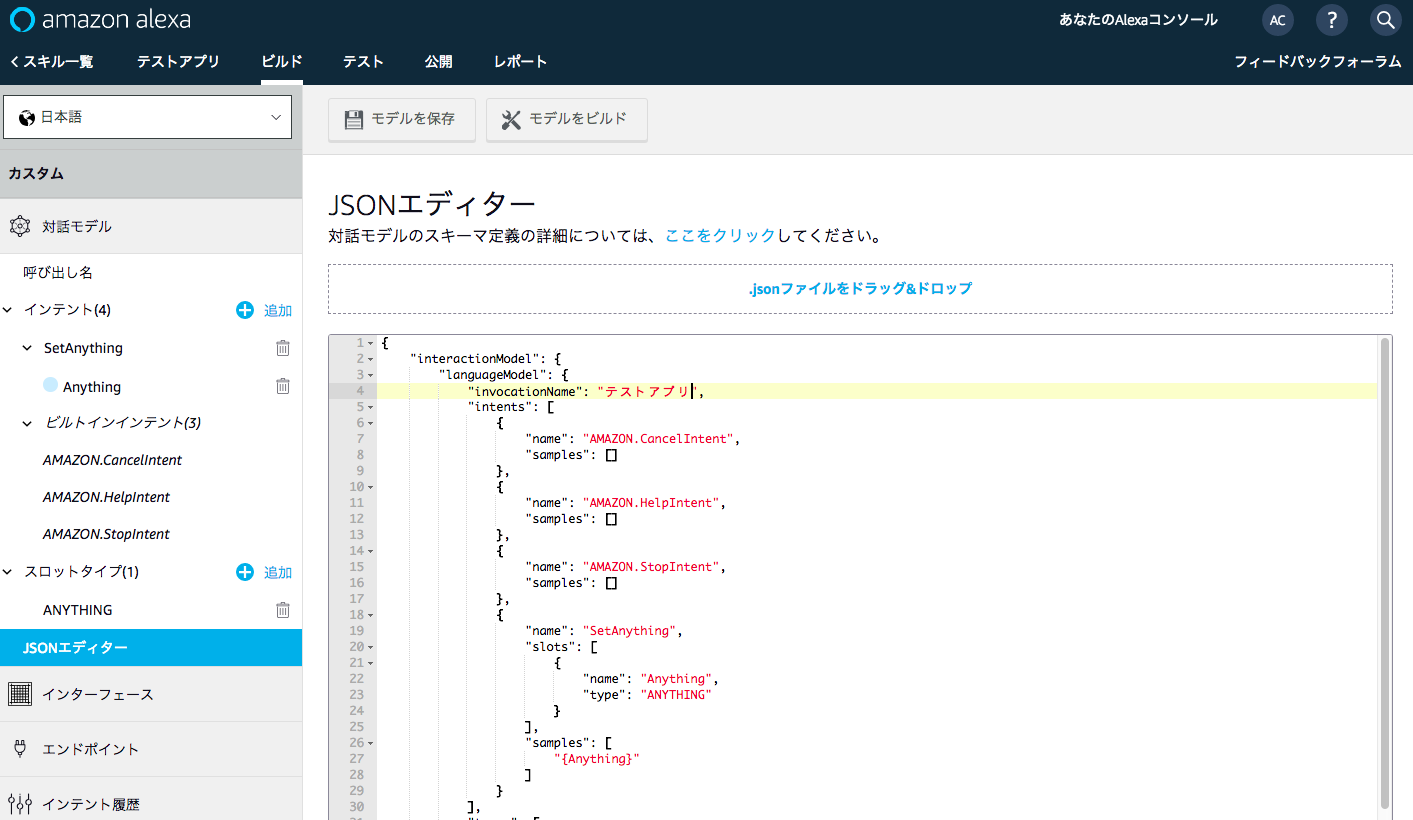Click the インテント履歴 sliders icon

pos(19,803)
